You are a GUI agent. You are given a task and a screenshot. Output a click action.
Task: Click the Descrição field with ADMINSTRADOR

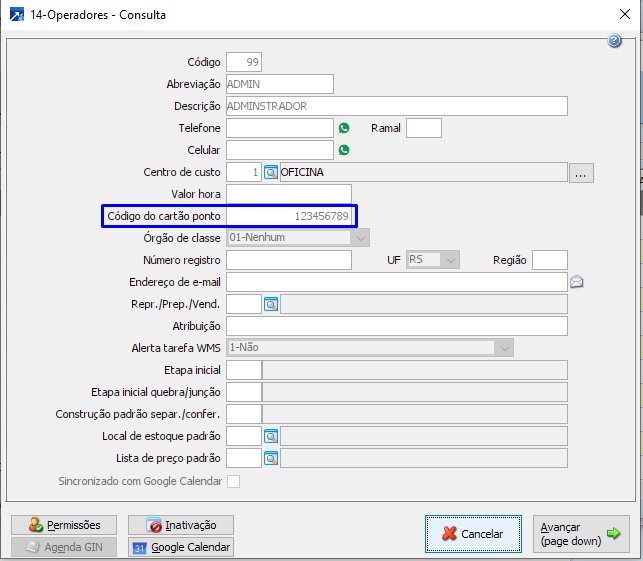(397, 106)
